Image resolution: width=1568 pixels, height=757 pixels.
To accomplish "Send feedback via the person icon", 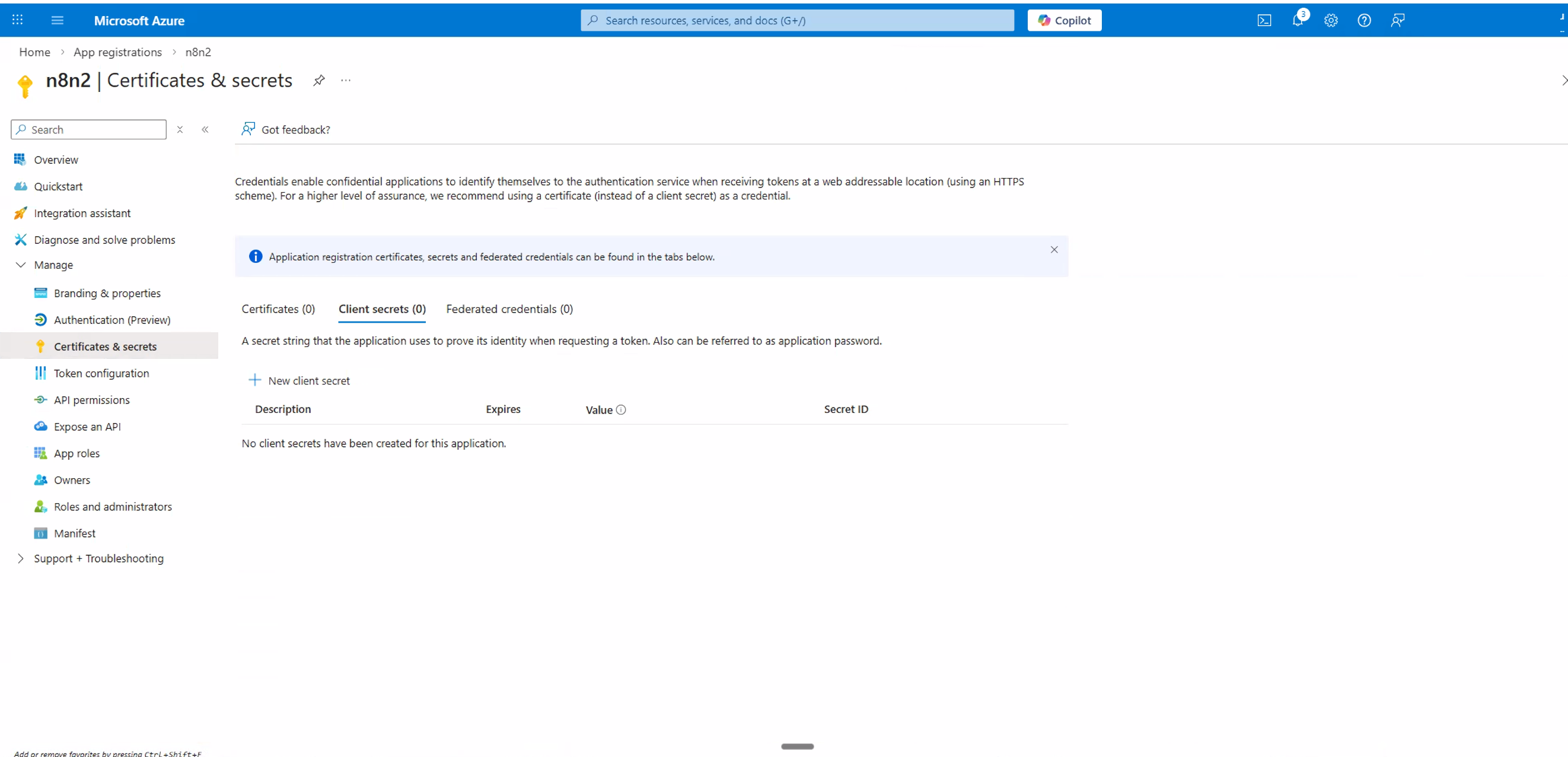I will (x=1397, y=20).
